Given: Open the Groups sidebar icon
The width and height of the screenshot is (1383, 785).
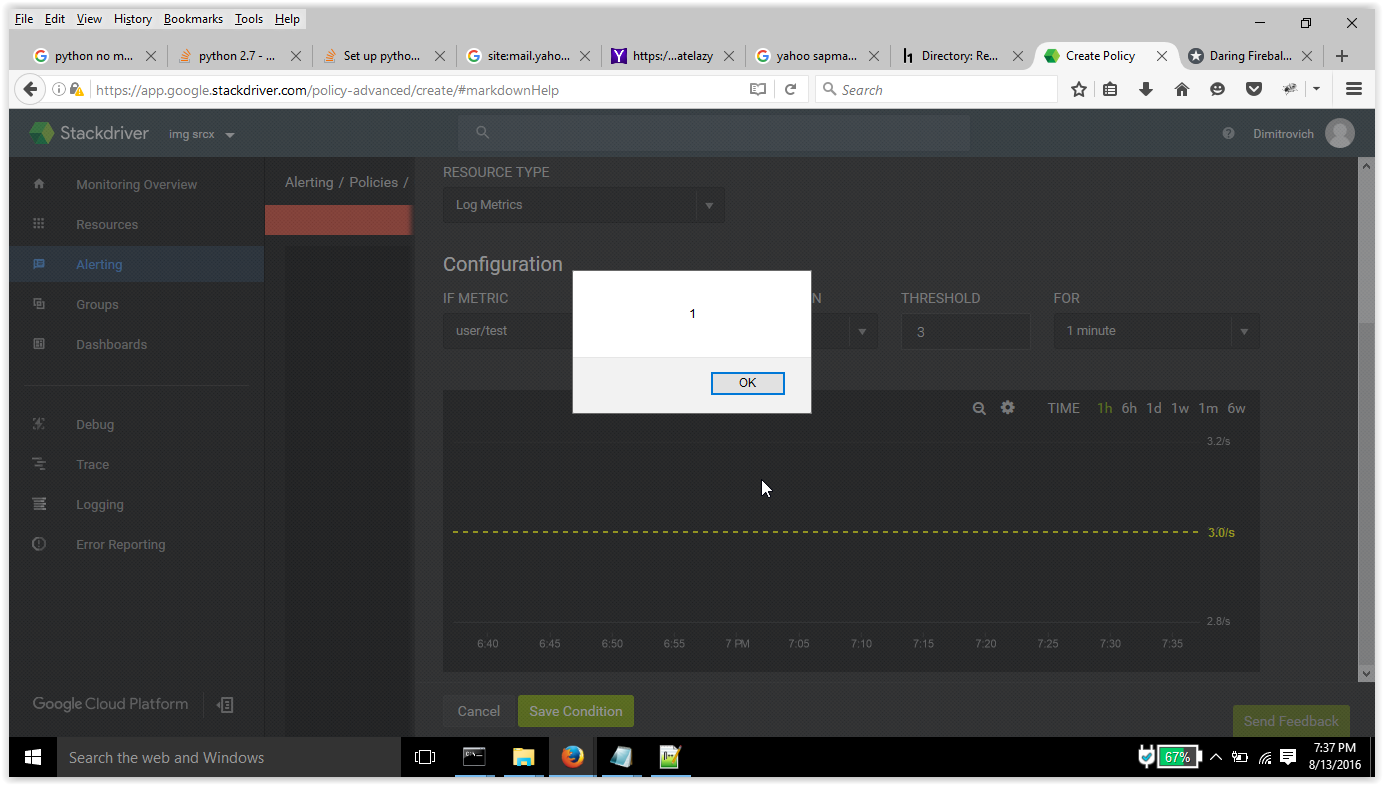Looking at the screenshot, I should (39, 304).
